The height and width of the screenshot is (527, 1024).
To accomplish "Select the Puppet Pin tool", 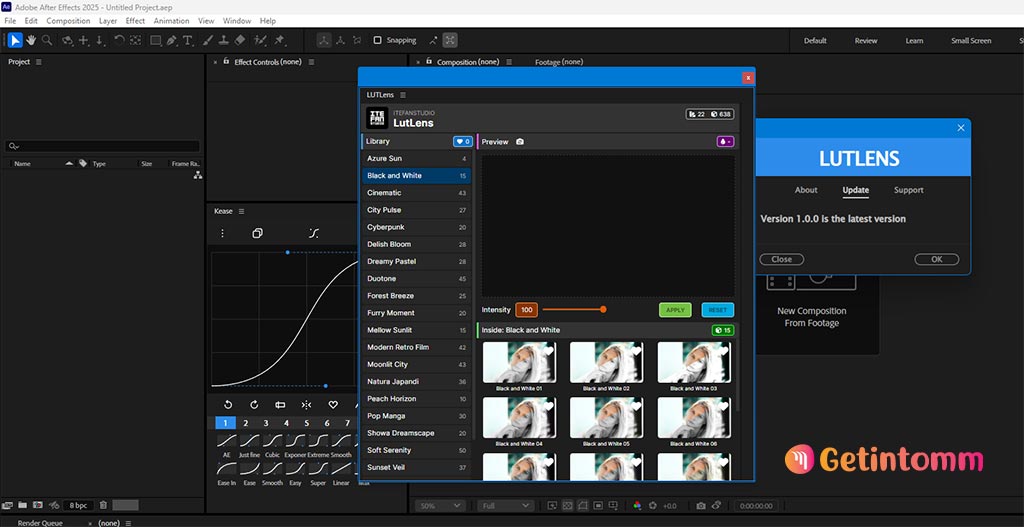I will coord(280,40).
